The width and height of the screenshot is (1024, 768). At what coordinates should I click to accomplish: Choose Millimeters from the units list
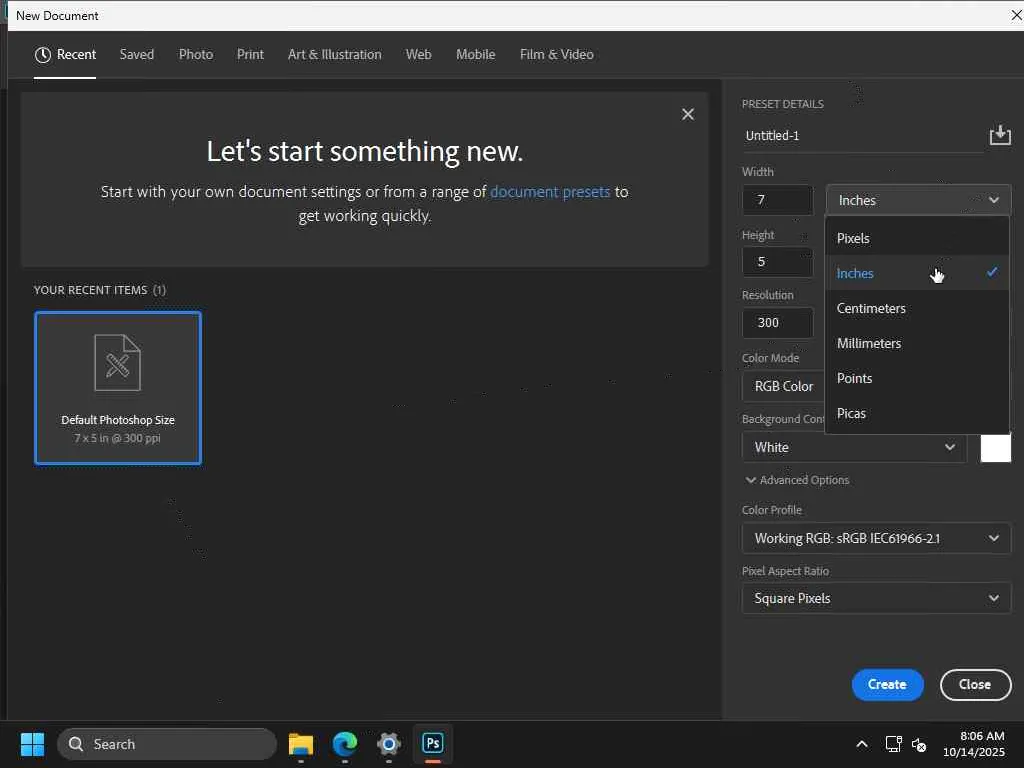(917, 343)
